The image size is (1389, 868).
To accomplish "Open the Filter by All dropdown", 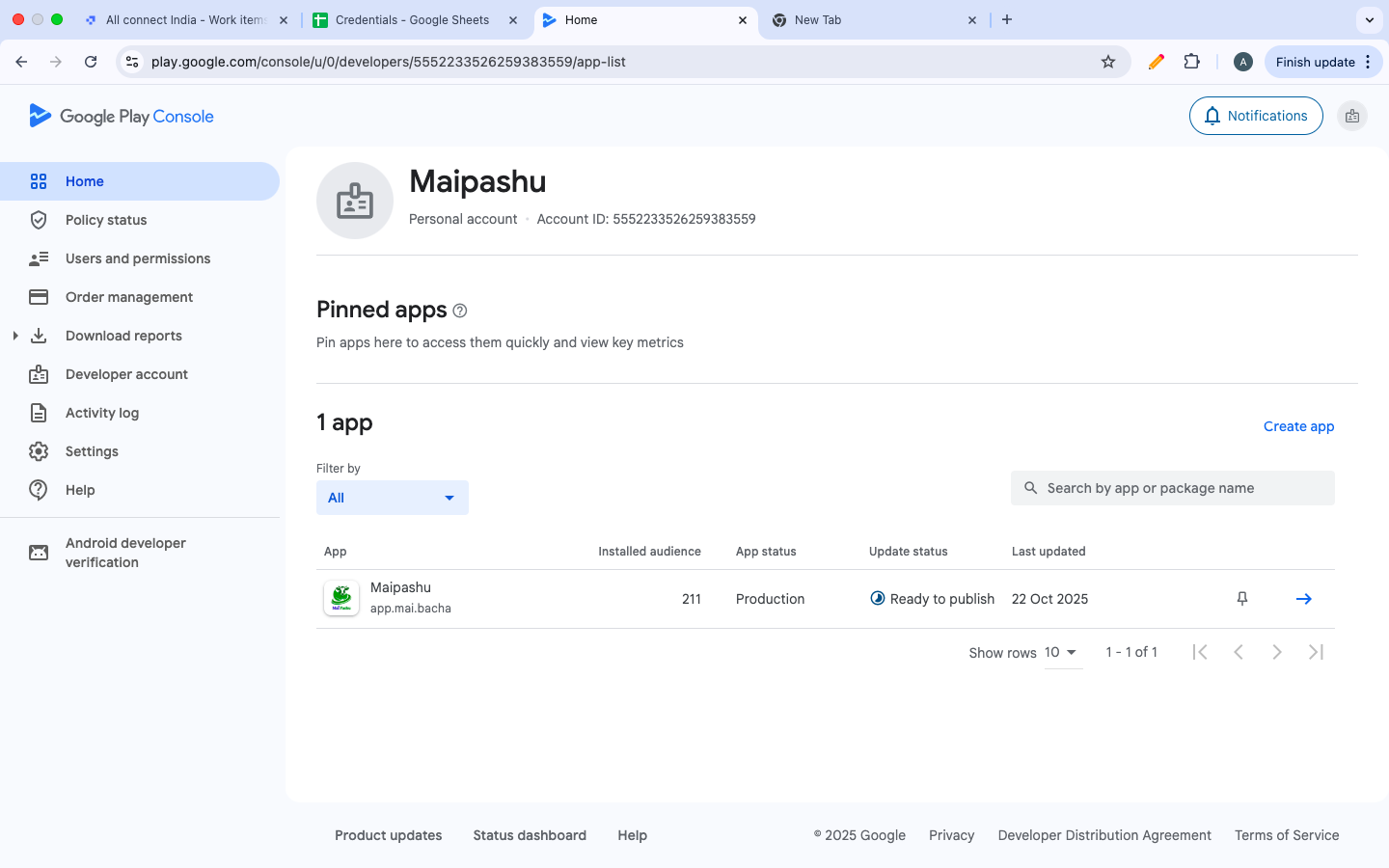I will [392, 498].
